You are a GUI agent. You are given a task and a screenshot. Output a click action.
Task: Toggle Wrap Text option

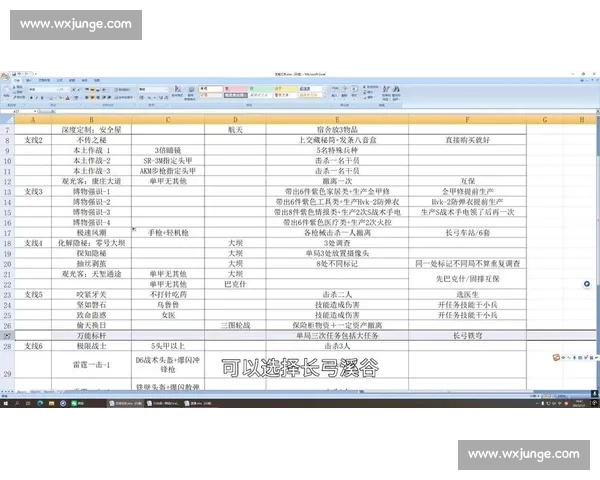click(122, 90)
